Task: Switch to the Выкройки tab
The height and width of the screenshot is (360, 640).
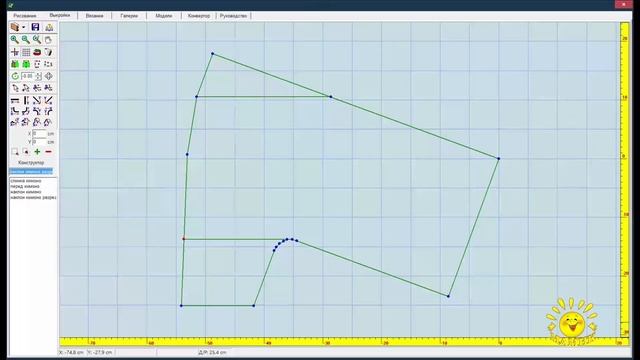Action: coord(60,15)
